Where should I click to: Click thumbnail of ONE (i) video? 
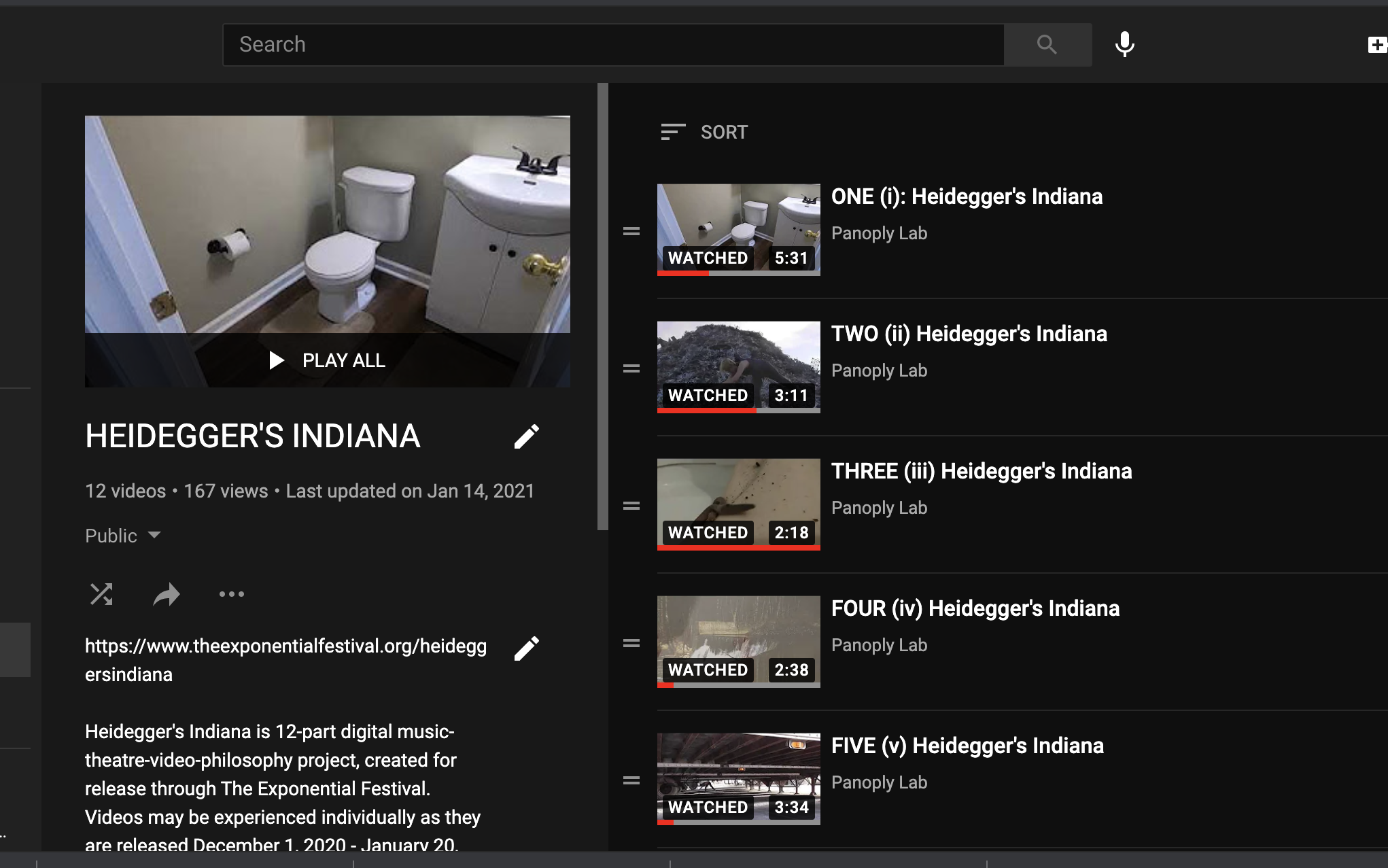click(x=738, y=229)
